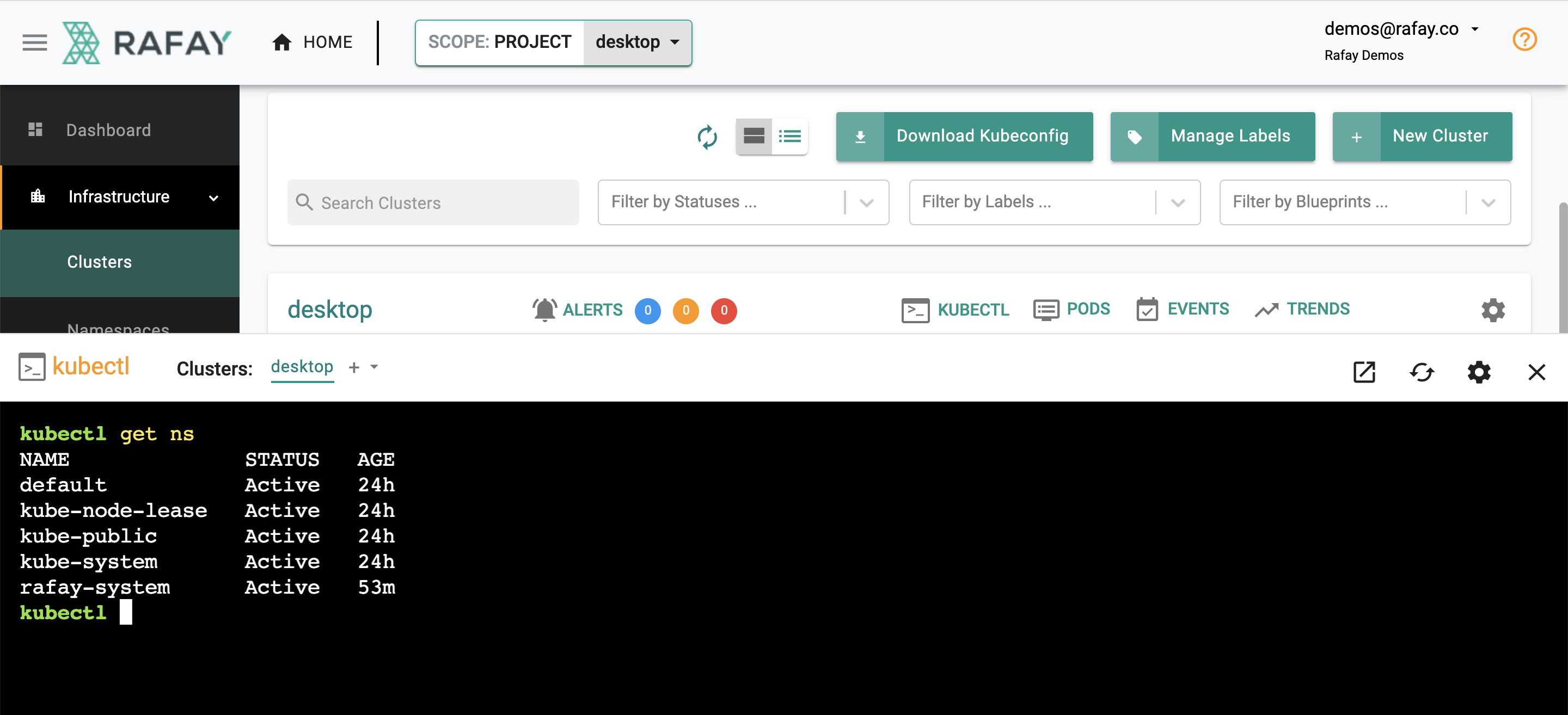Switch to card view layout
The height and width of the screenshot is (715, 1568).
(x=754, y=136)
